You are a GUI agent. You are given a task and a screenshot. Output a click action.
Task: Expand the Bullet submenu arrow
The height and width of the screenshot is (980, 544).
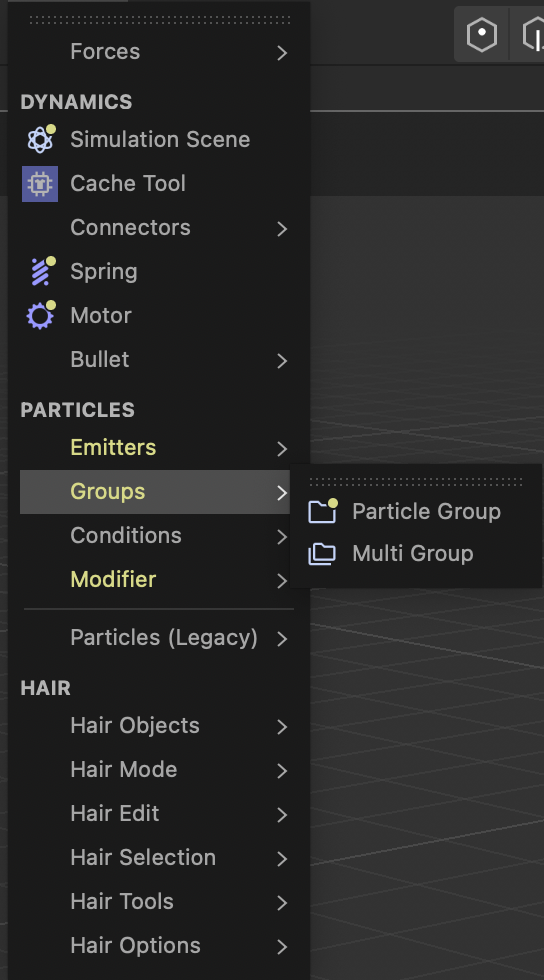tap(283, 361)
